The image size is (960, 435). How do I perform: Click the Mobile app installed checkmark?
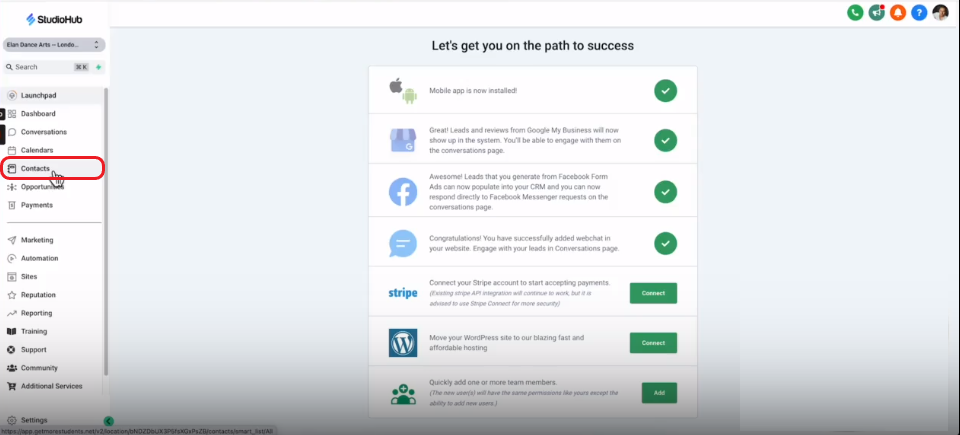(x=665, y=91)
